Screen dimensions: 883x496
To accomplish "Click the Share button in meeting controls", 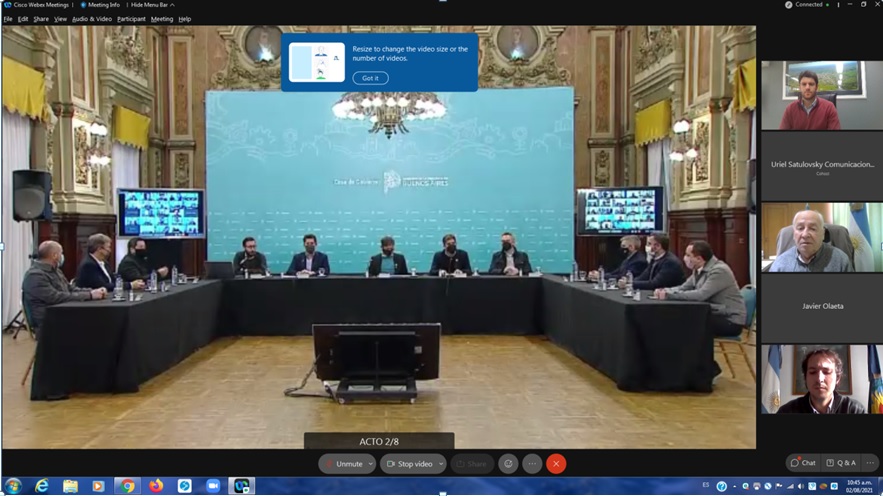I will (x=472, y=464).
